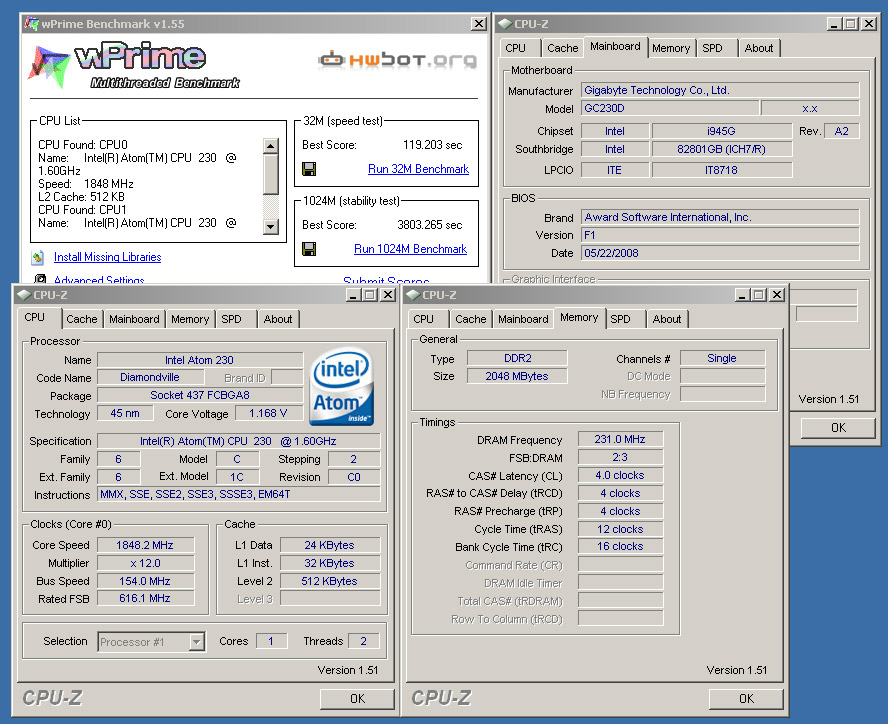This screenshot has height=724, width=888.
Task: Click the Manufacturer Gigabyte Technology field
Action: pos(720,90)
